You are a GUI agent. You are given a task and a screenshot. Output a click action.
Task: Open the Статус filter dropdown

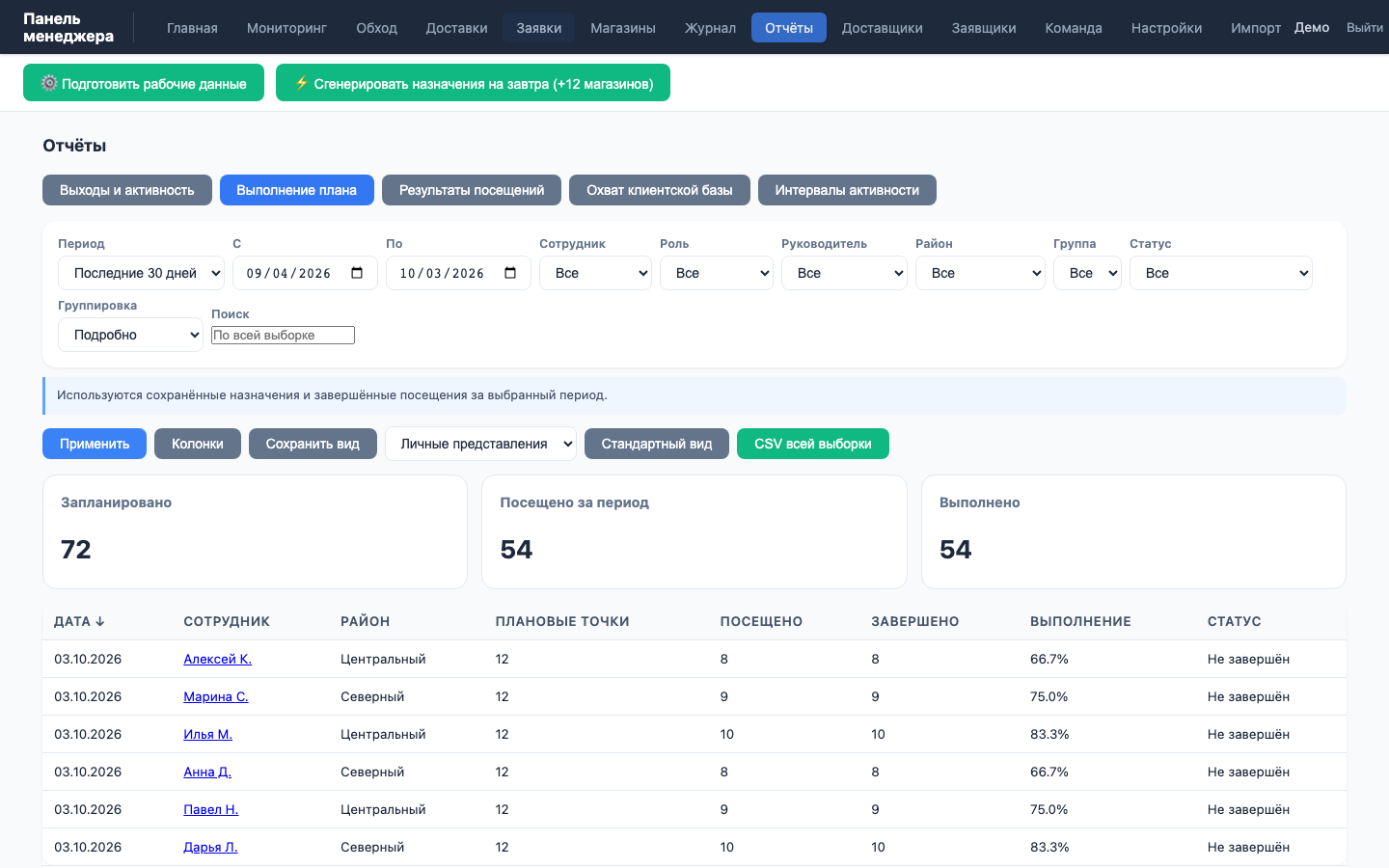point(1221,273)
